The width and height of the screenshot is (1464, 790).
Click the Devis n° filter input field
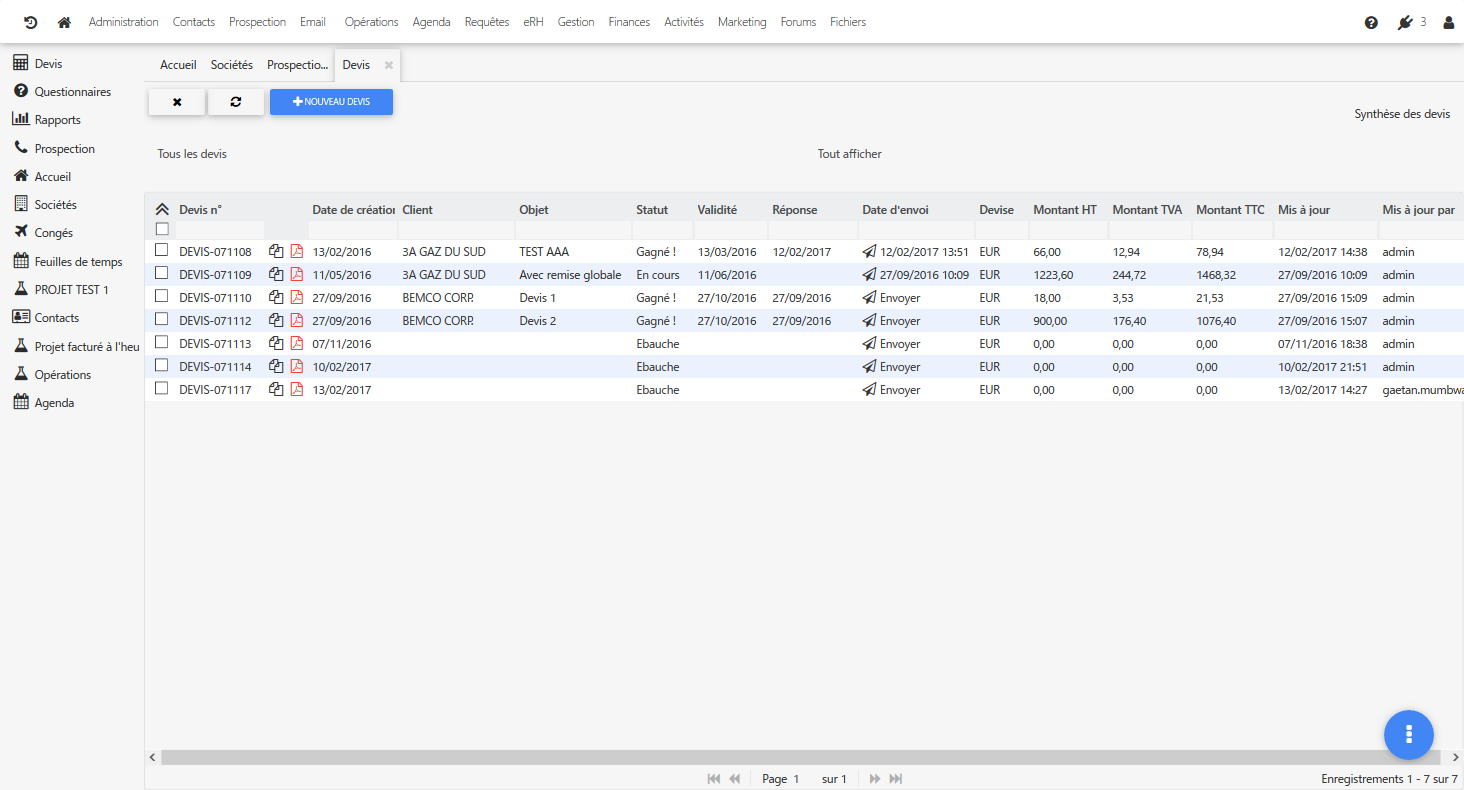tap(220, 230)
